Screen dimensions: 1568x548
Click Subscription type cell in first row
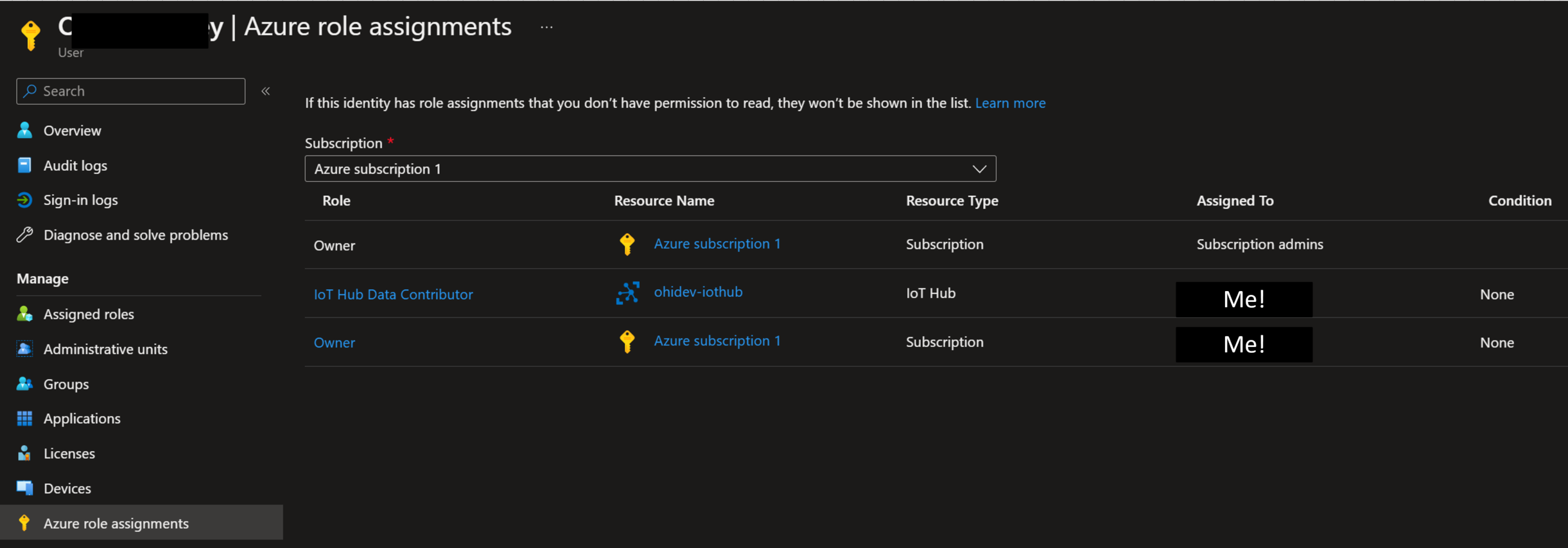[x=945, y=244]
